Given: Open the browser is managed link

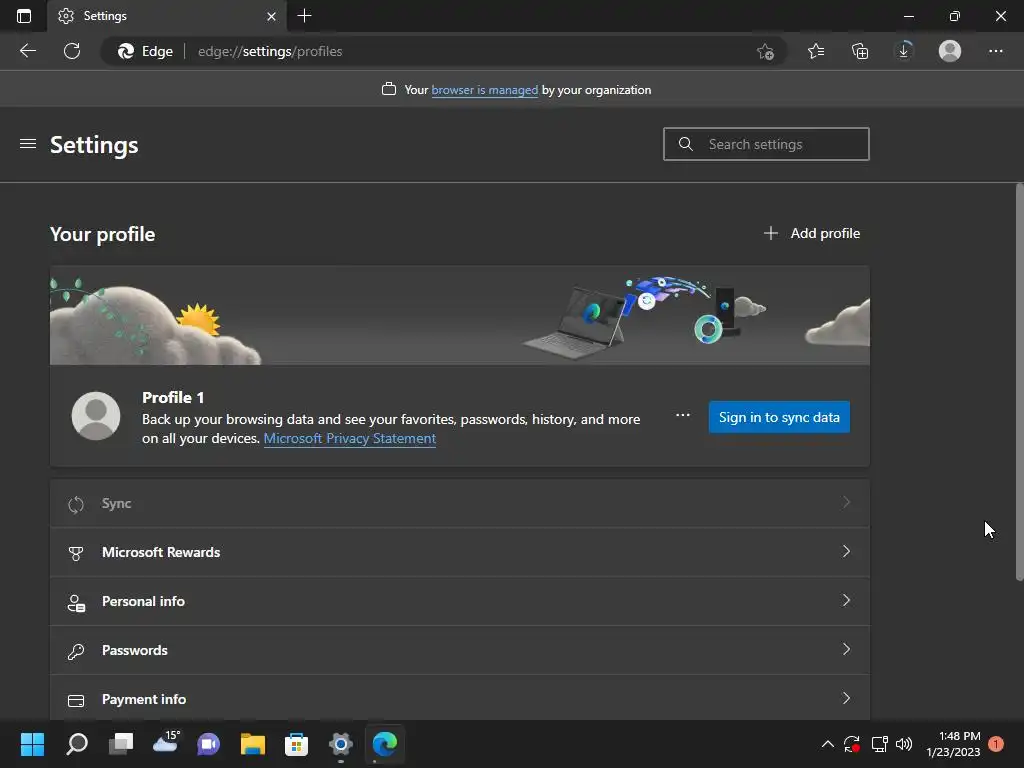Looking at the screenshot, I should tap(485, 90).
